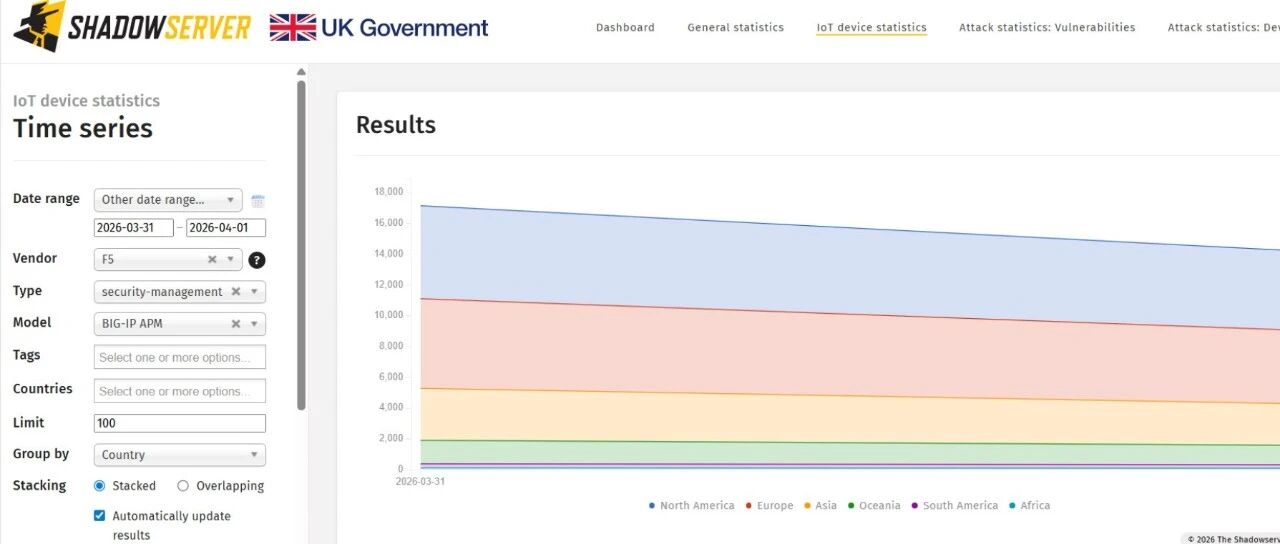Open the General statistics menu
This screenshot has height=544, width=1280.
735,28
